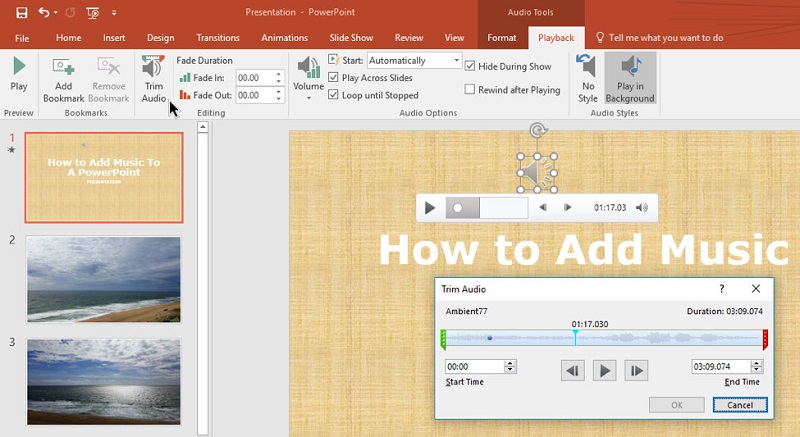Move back 0.25 seconds in audio player

(543, 208)
